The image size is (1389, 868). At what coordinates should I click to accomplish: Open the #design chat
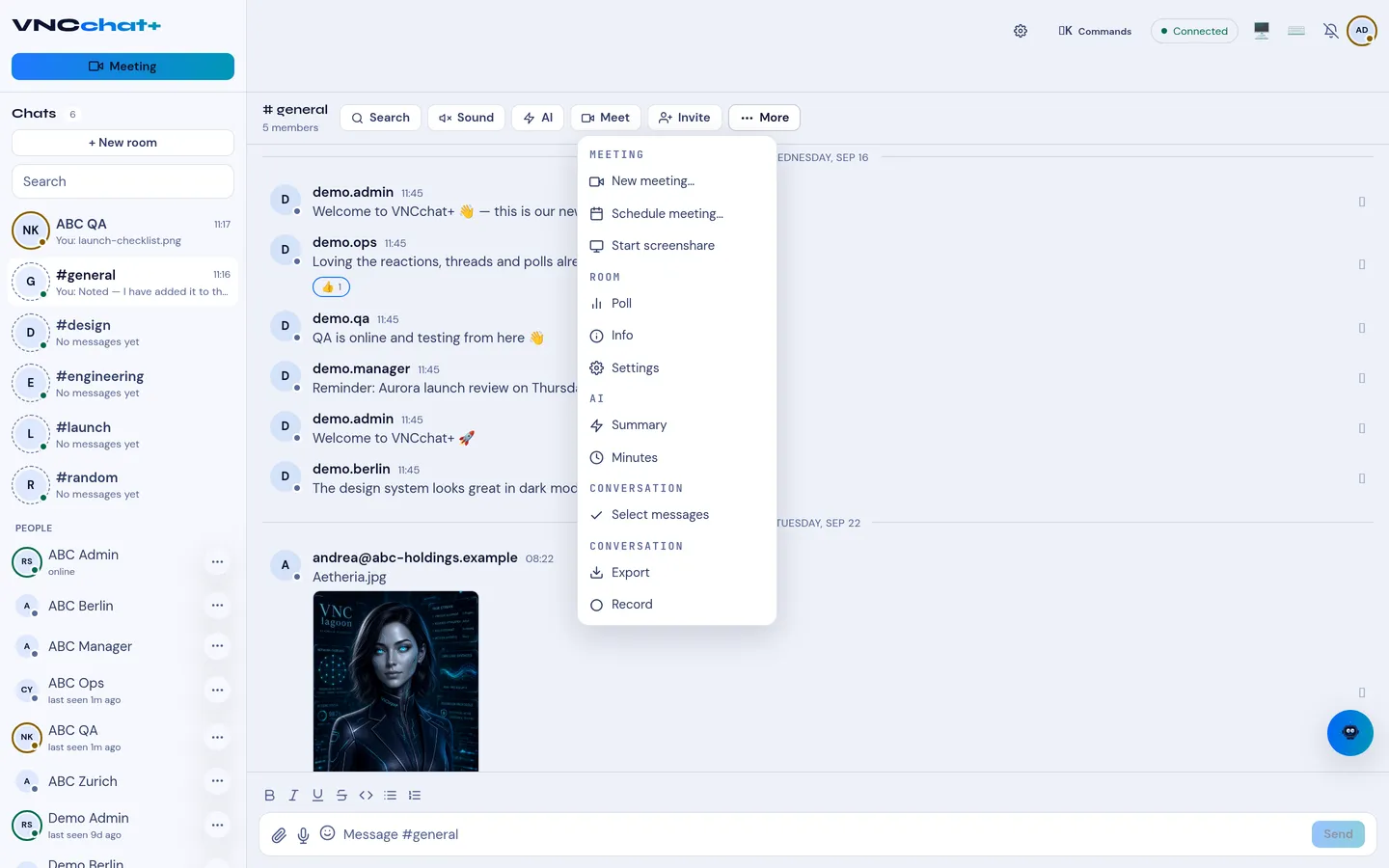(x=123, y=333)
